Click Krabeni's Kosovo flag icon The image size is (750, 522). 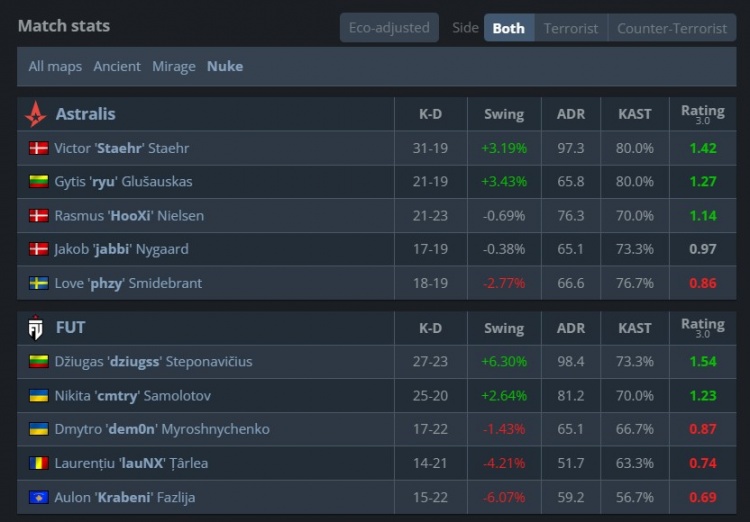(x=39, y=498)
